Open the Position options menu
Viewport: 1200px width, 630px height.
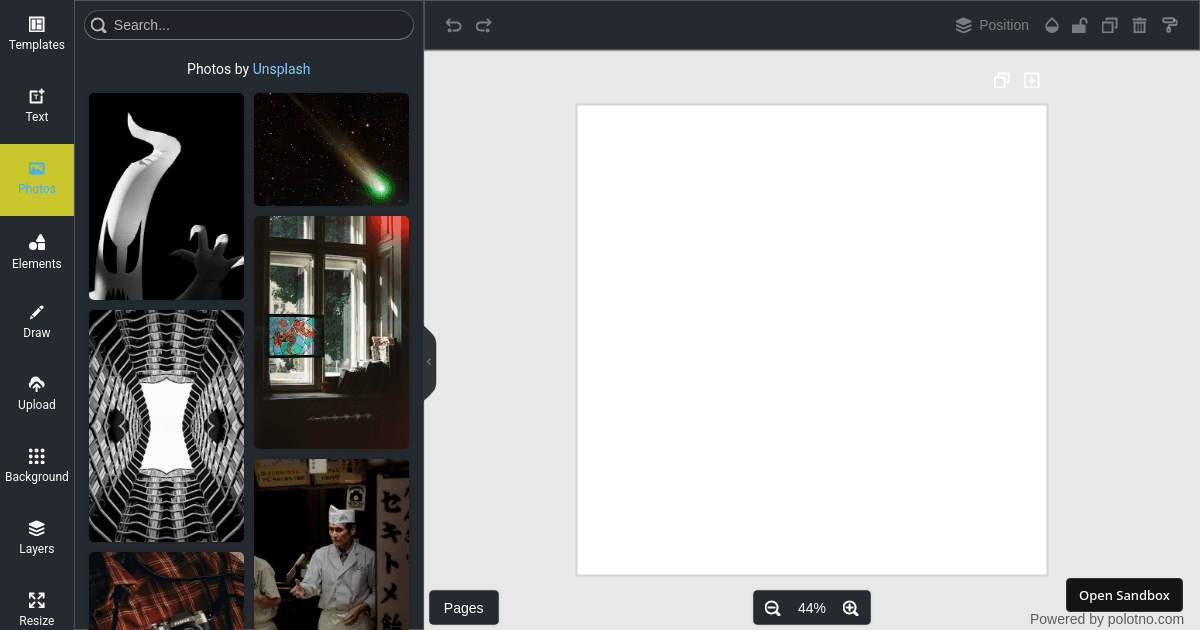coord(992,25)
